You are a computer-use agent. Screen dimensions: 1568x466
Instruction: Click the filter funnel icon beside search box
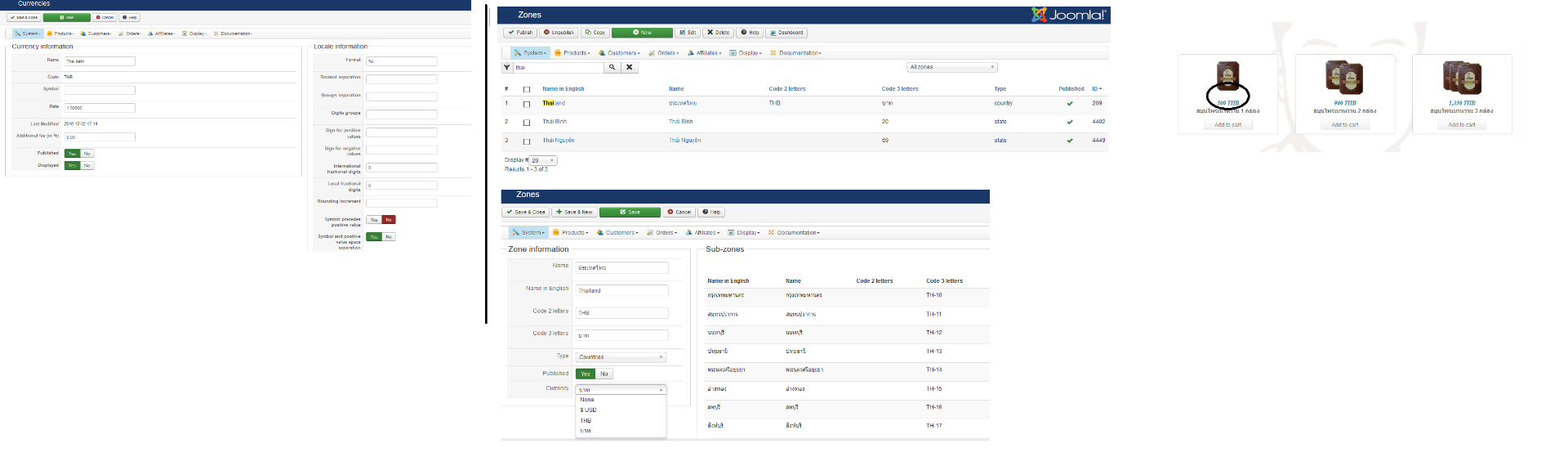coord(507,67)
